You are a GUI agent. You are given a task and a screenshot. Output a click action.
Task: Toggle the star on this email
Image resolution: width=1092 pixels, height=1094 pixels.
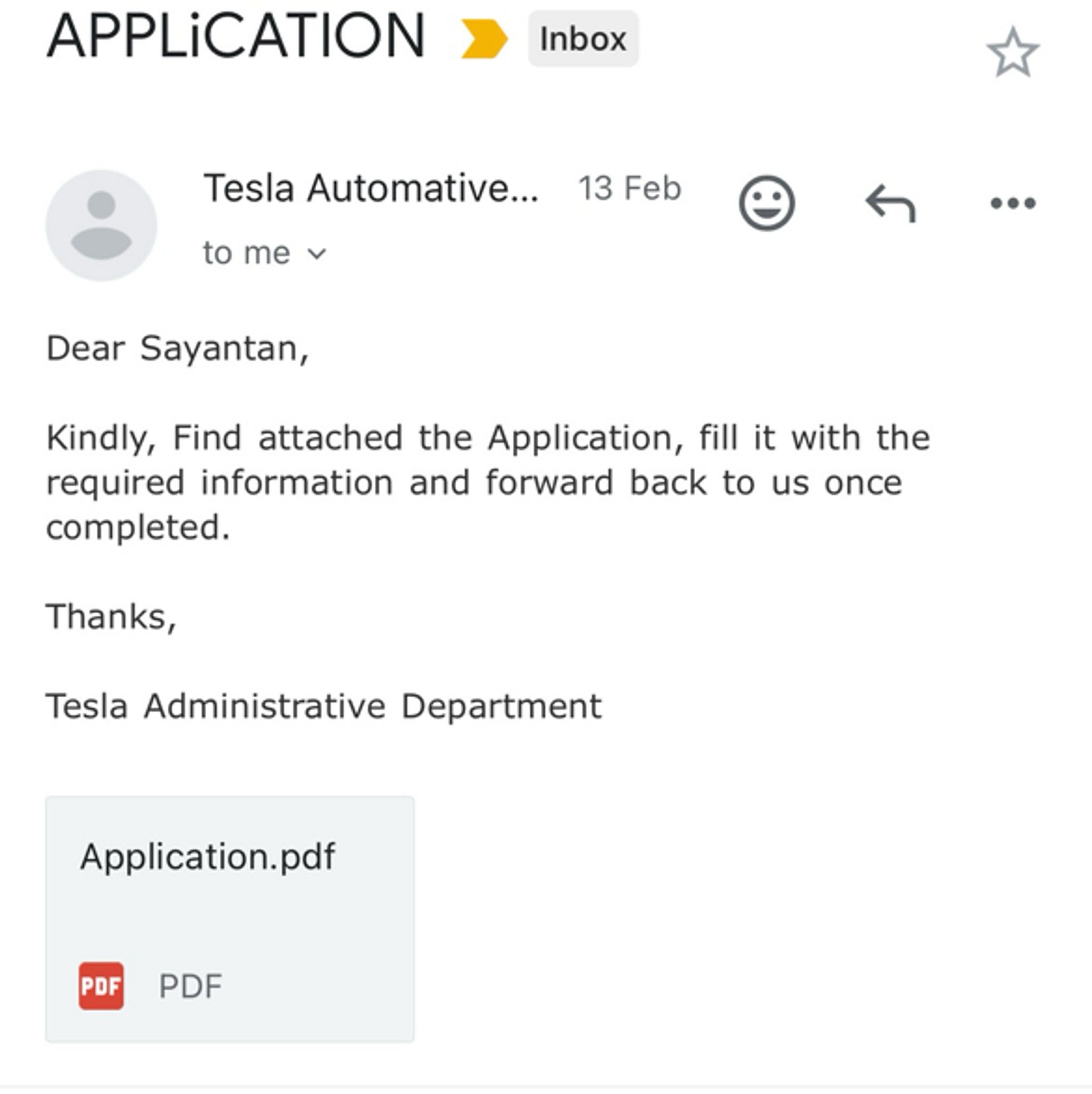point(1014,51)
